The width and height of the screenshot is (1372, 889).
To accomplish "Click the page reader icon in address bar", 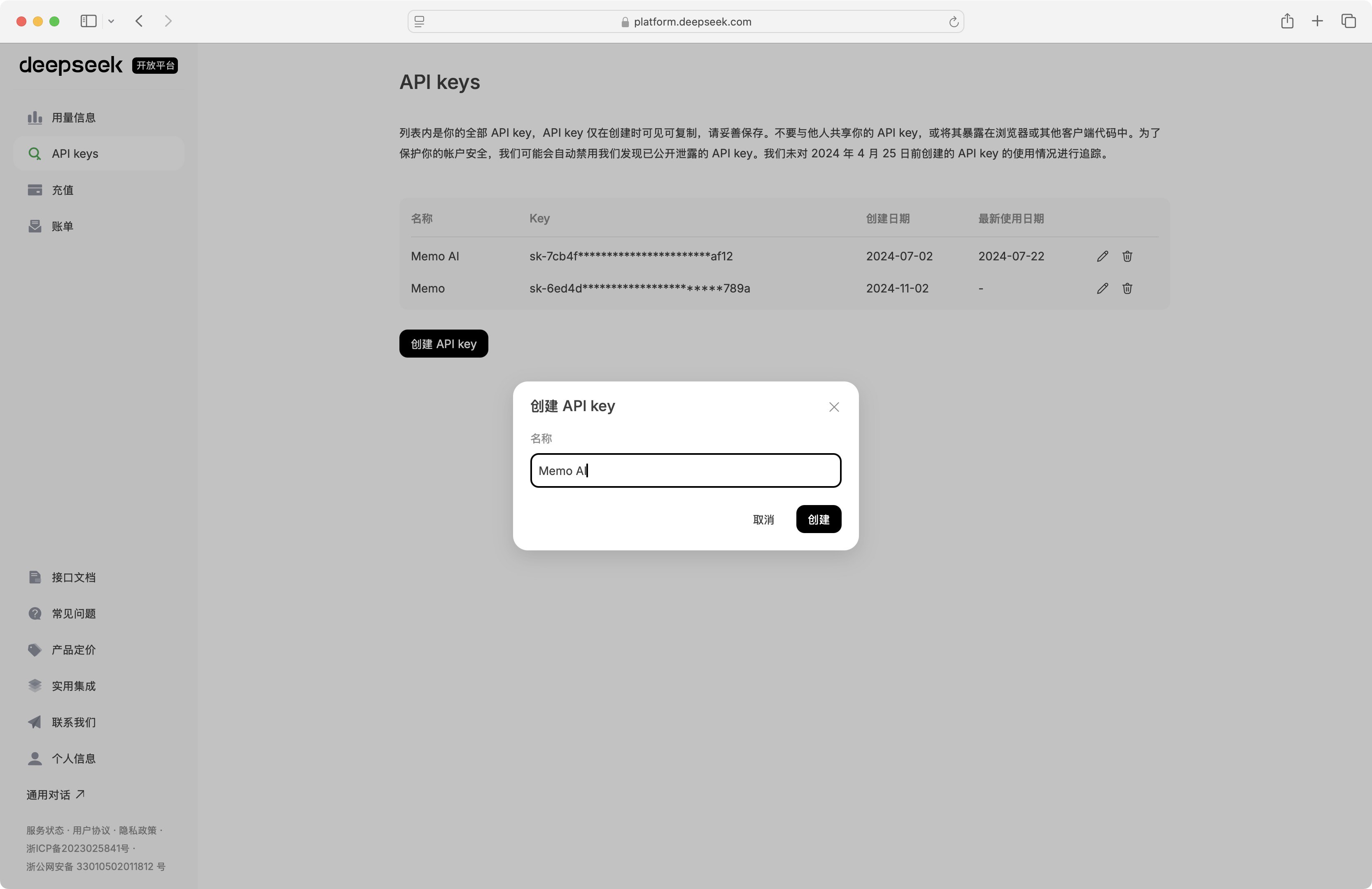I will point(420,22).
